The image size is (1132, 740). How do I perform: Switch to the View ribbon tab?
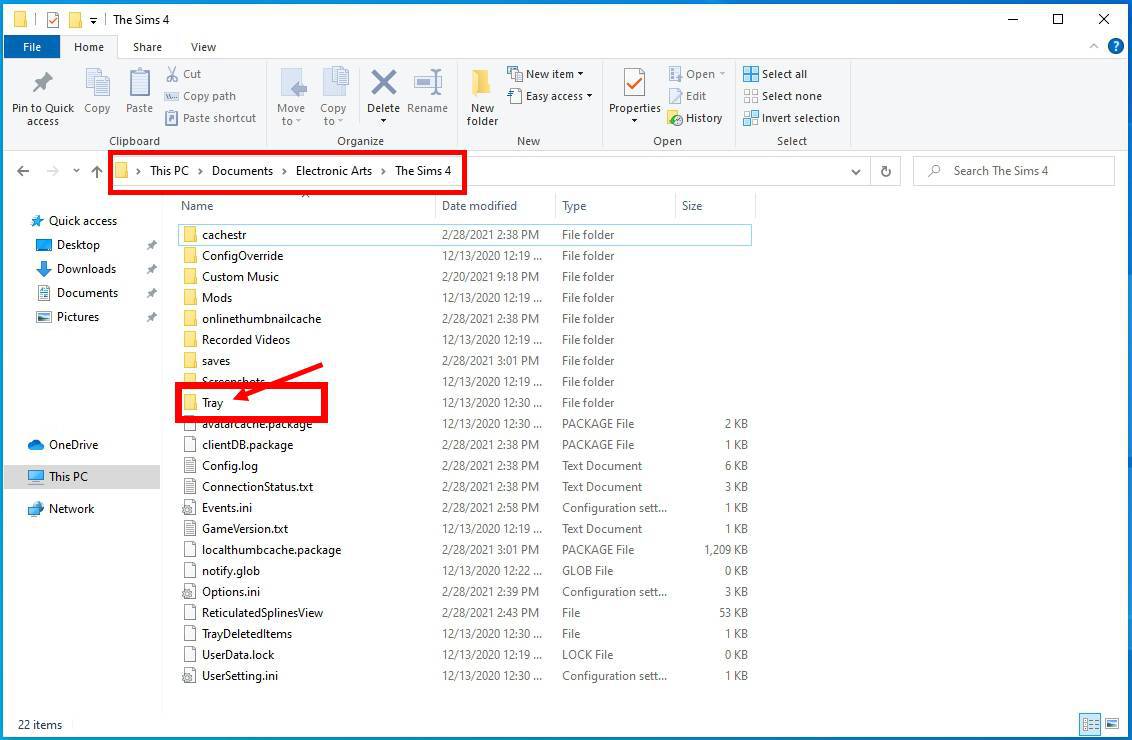point(203,47)
